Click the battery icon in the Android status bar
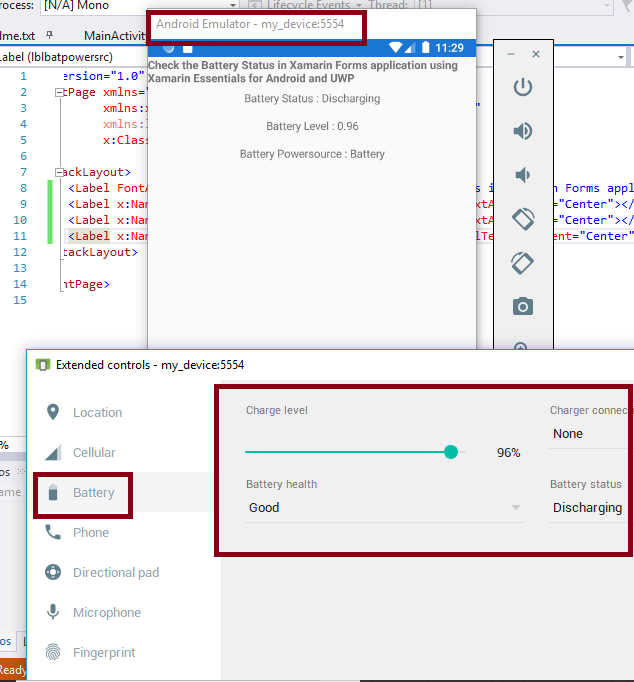 coord(426,47)
